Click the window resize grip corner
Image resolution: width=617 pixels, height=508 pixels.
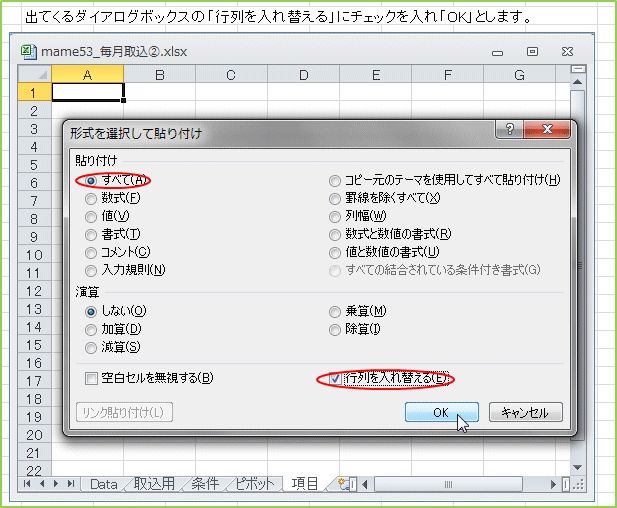[578, 485]
